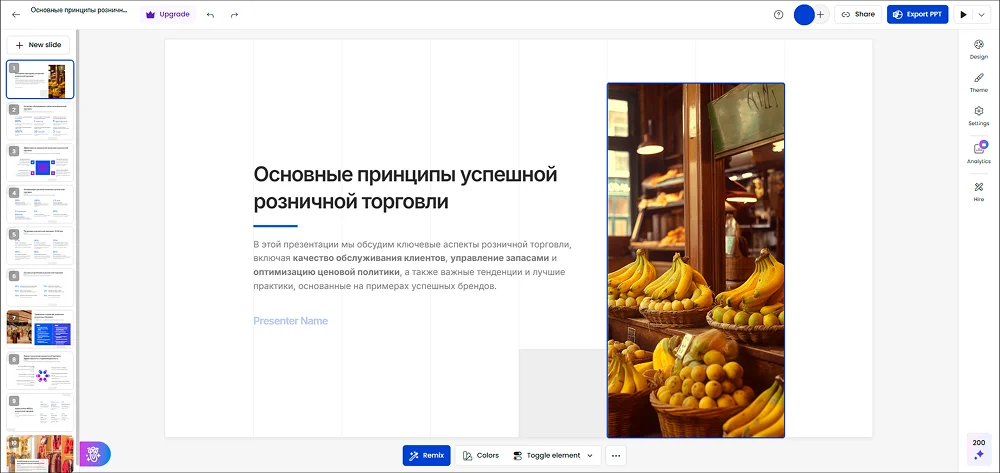
Task: Redo the last action
Action: tap(234, 15)
